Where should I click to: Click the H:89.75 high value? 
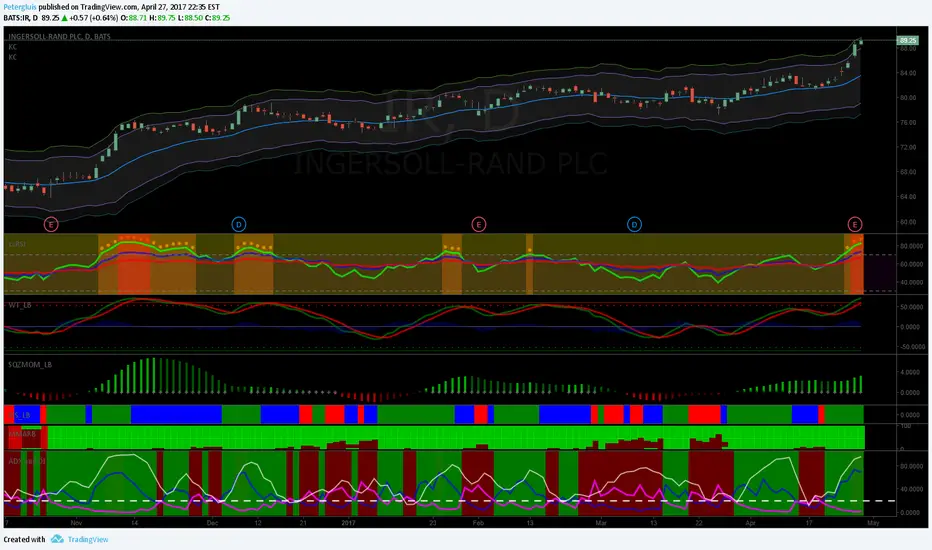(162, 18)
